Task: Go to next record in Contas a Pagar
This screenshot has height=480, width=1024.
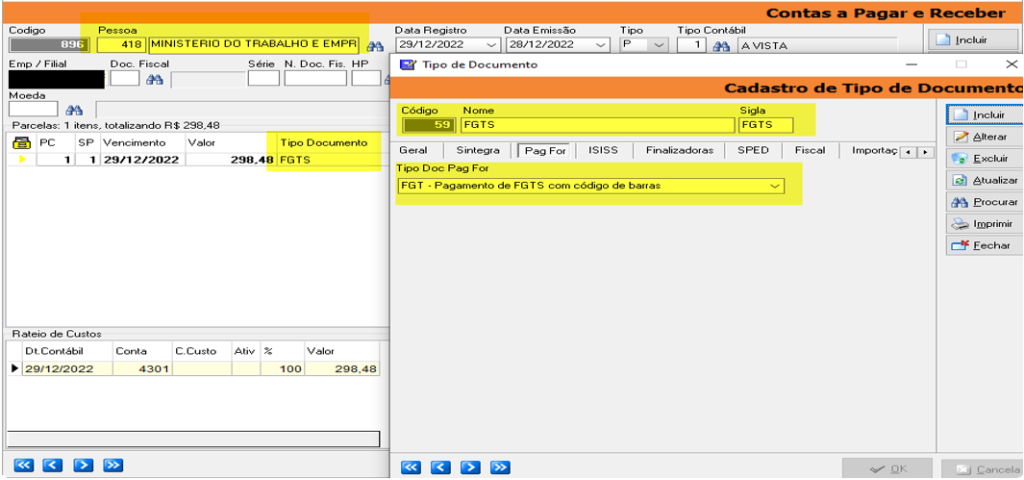Action: click(83, 465)
